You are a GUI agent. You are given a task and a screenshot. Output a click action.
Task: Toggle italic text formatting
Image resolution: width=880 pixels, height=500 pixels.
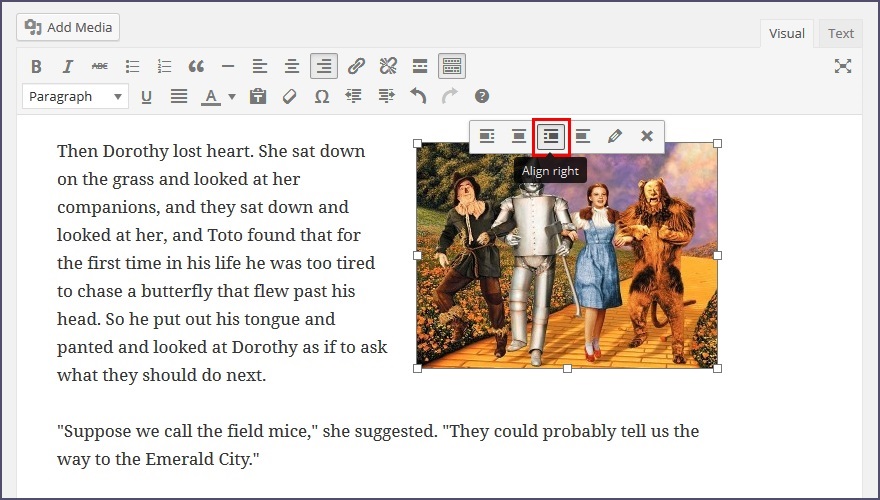pyautogui.click(x=68, y=67)
